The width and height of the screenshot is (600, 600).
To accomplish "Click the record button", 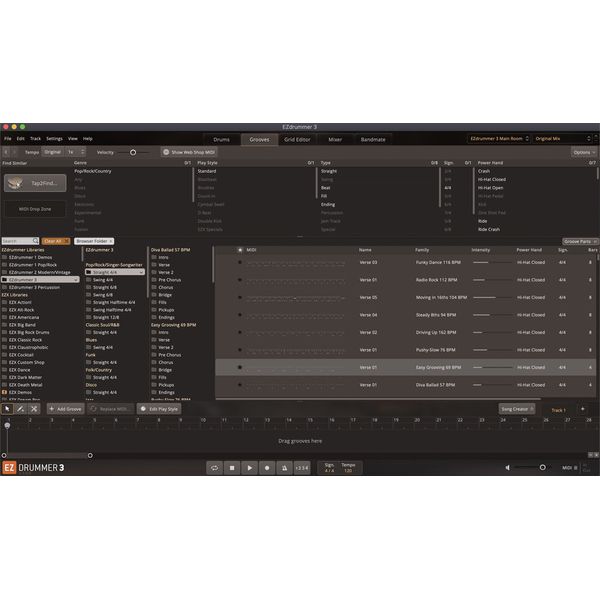I will tap(267, 468).
